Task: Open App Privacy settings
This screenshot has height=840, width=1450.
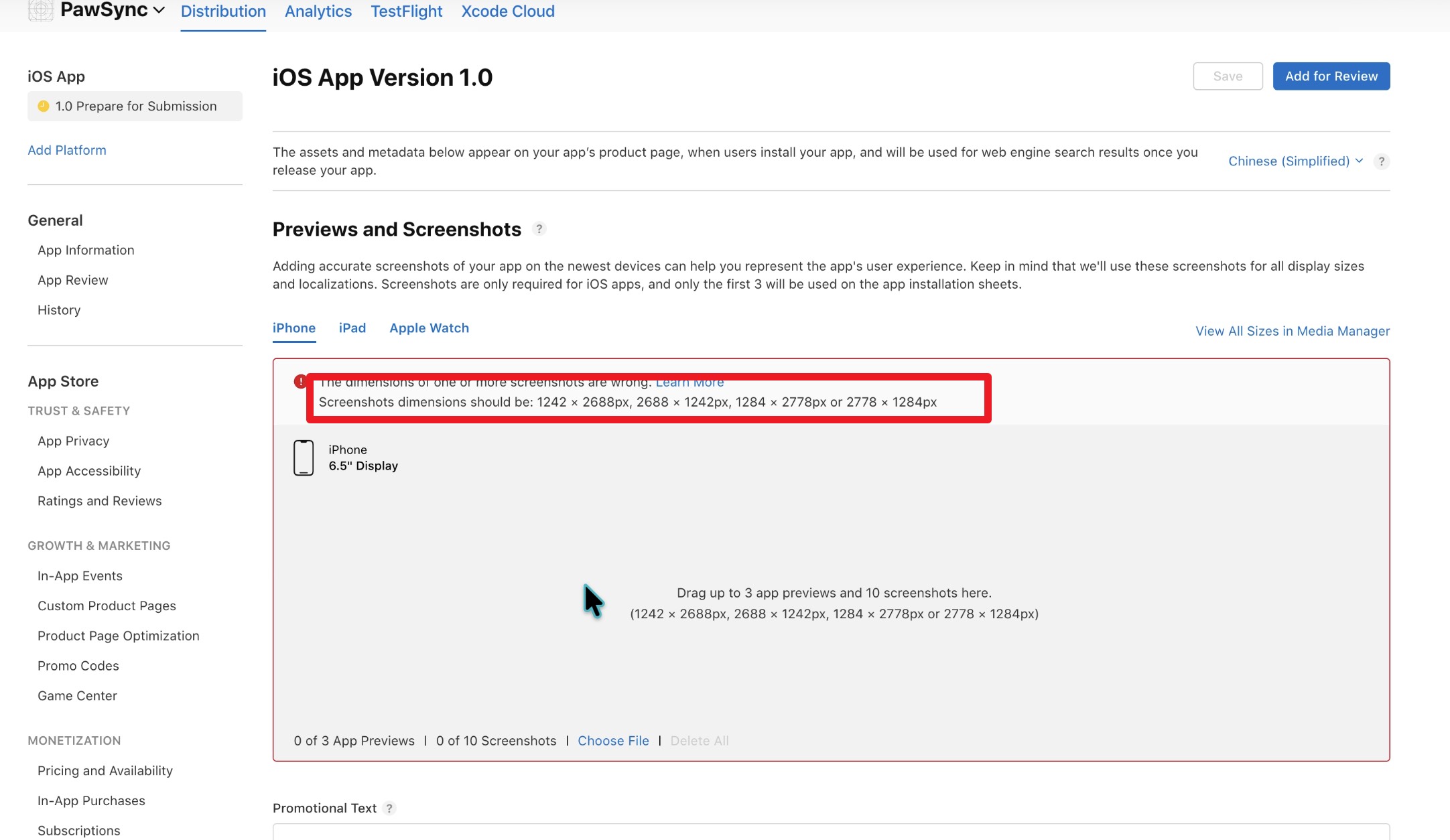Action: pos(74,441)
